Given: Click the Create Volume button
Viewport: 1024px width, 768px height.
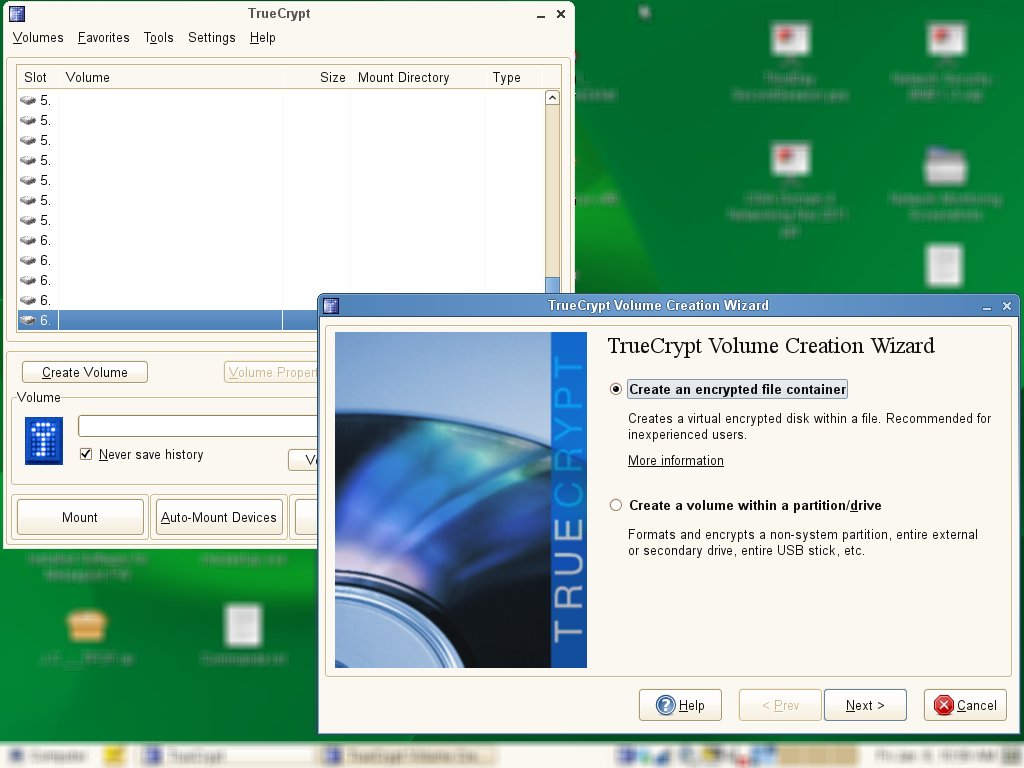Looking at the screenshot, I should pyautogui.click(x=84, y=371).
